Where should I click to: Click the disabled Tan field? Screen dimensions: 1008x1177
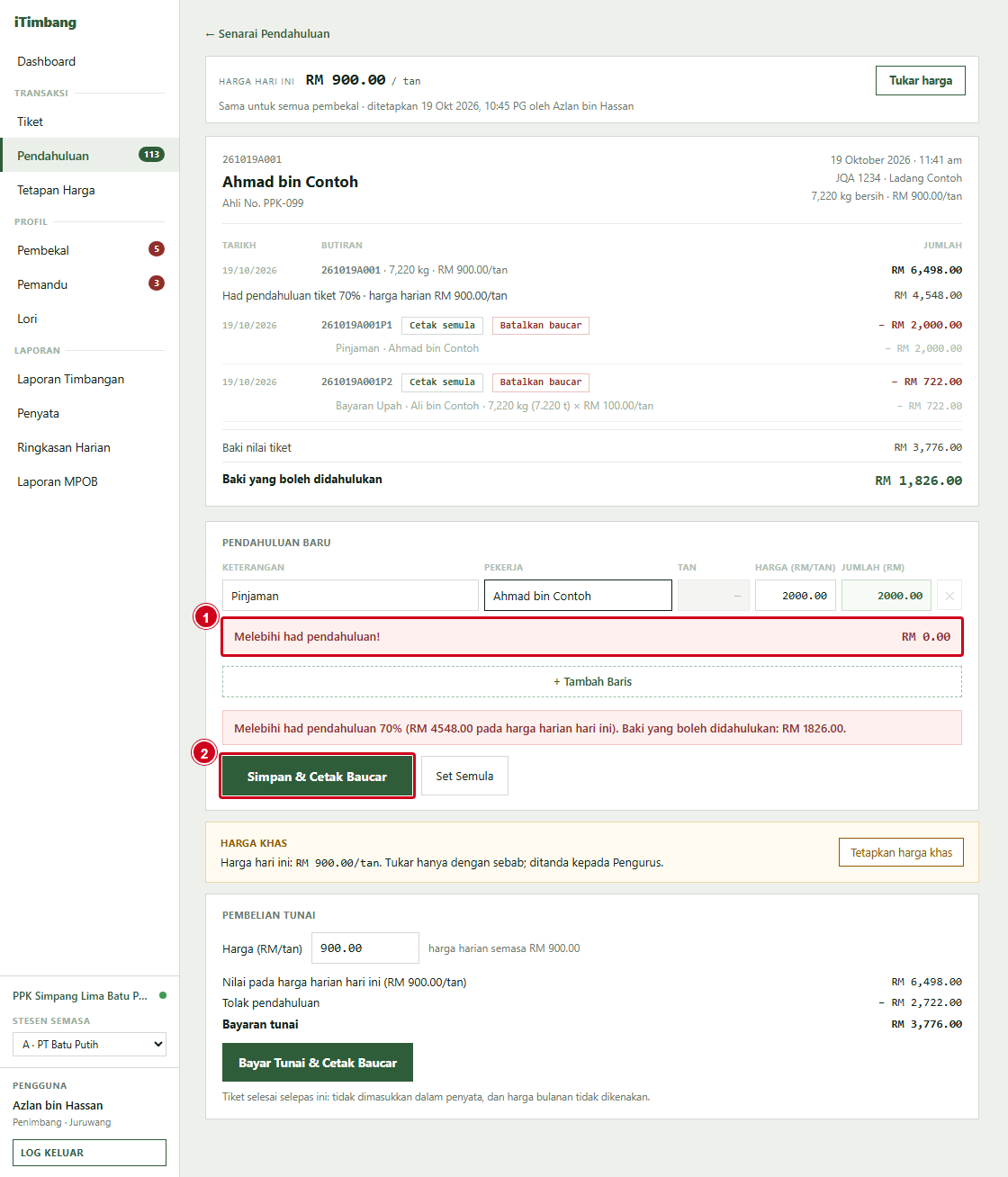tap(714, 596)
